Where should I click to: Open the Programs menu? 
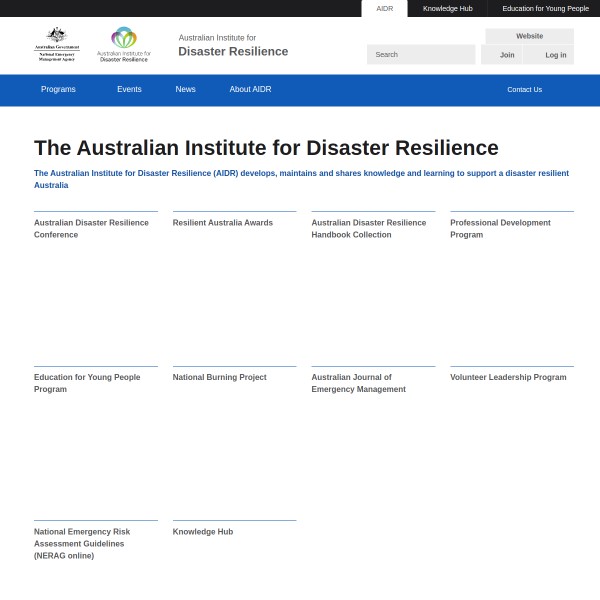(x=58, y=89)
